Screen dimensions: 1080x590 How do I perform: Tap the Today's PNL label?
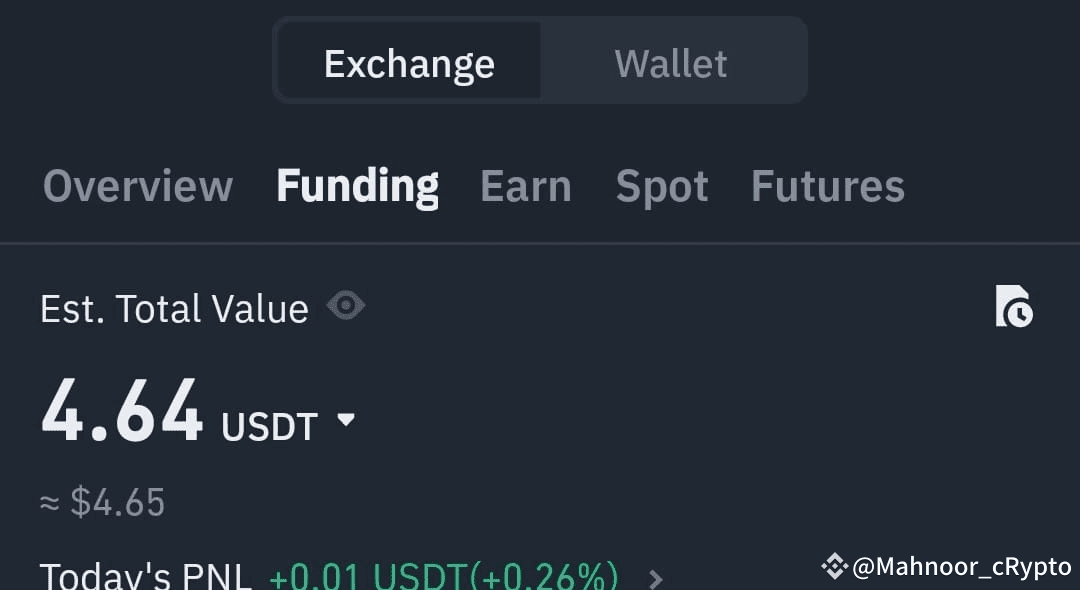pos(146,577)
